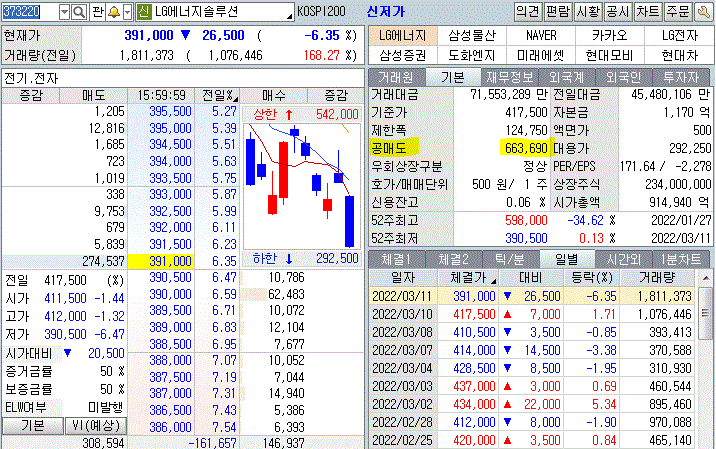Click the 관 interest-list button

click(98, 12)
